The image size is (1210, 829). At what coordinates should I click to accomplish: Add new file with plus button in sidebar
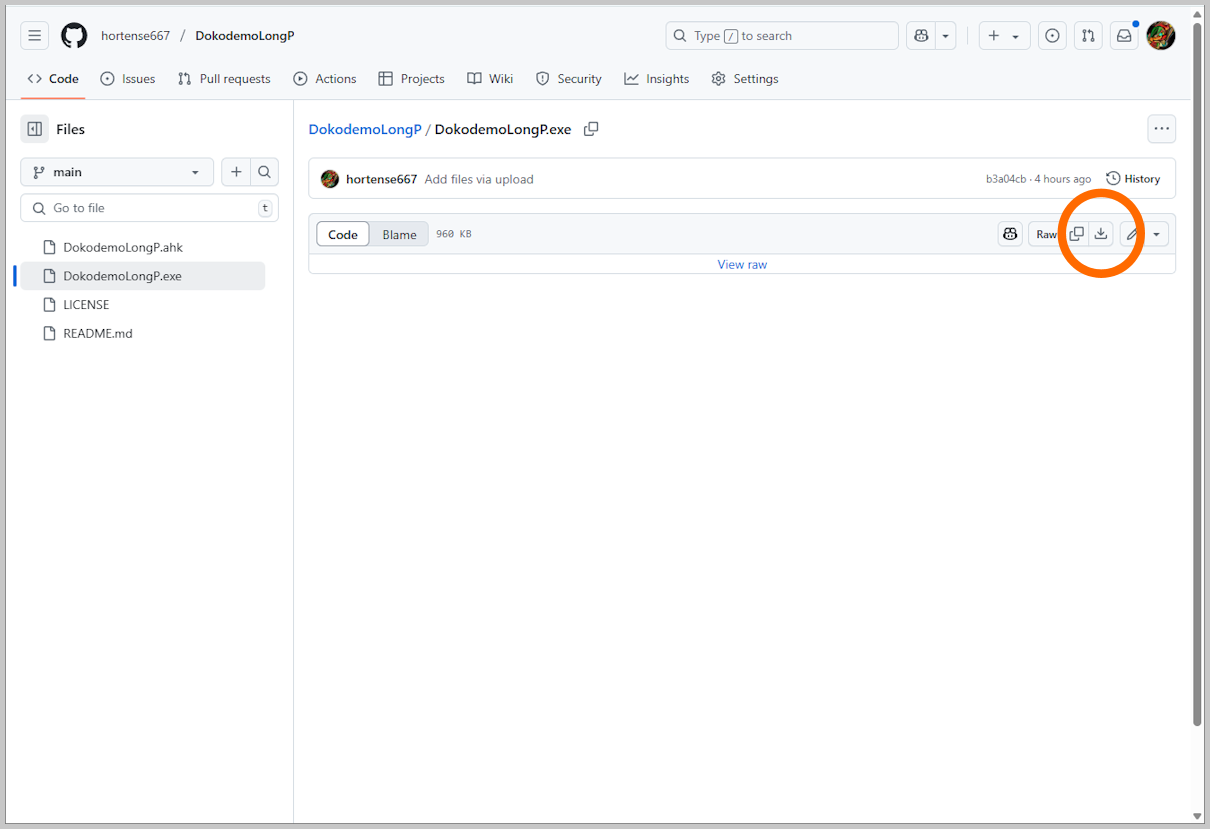pyautogui.click(x=236, y=172)
